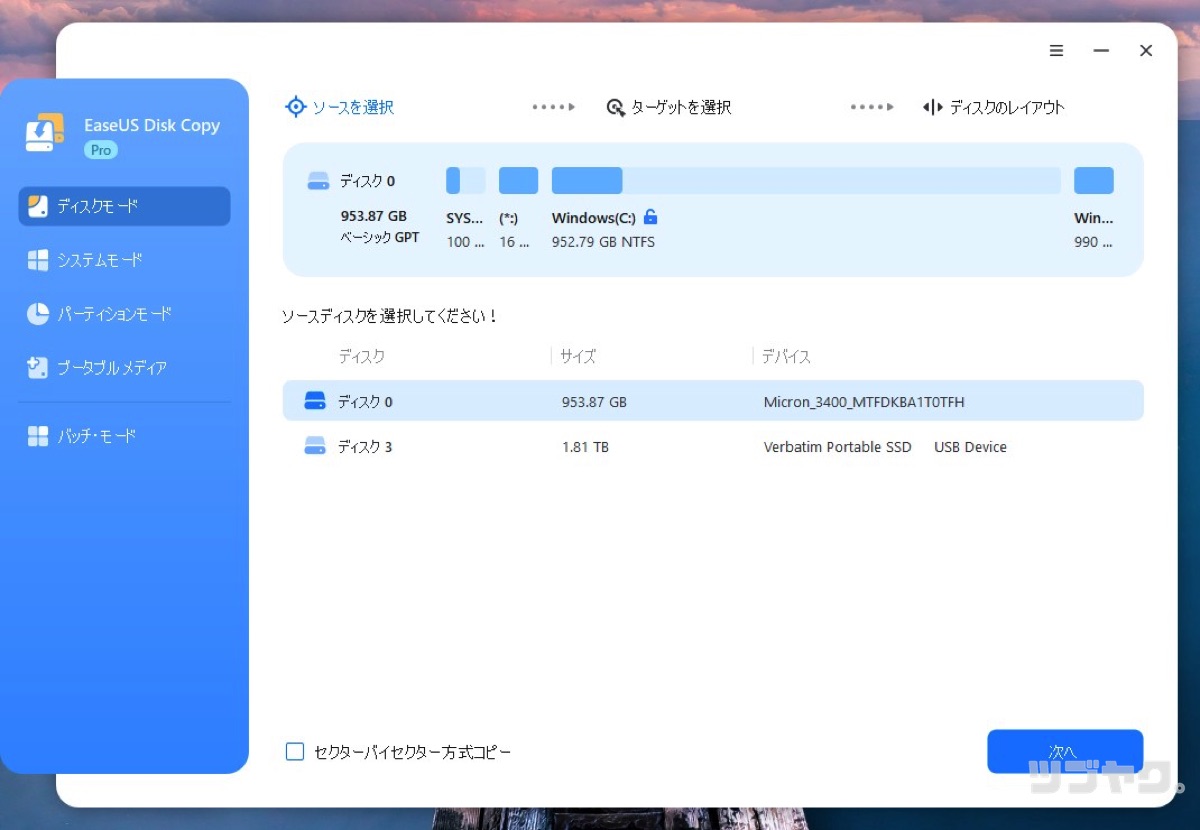Click the ディスクのレイアウト step label
This screenshot has width=1200, height=830.
(x=1003, y=107)
